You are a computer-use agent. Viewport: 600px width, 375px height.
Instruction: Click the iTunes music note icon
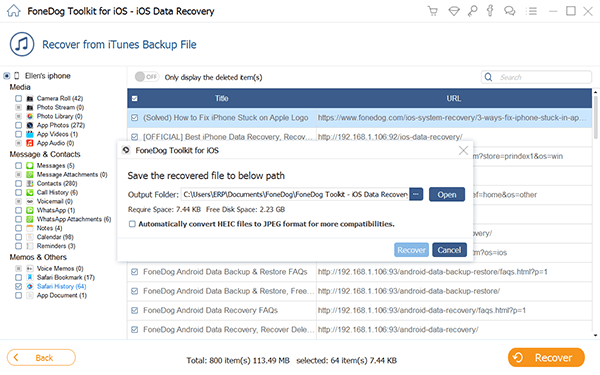[x=22, y=44]
